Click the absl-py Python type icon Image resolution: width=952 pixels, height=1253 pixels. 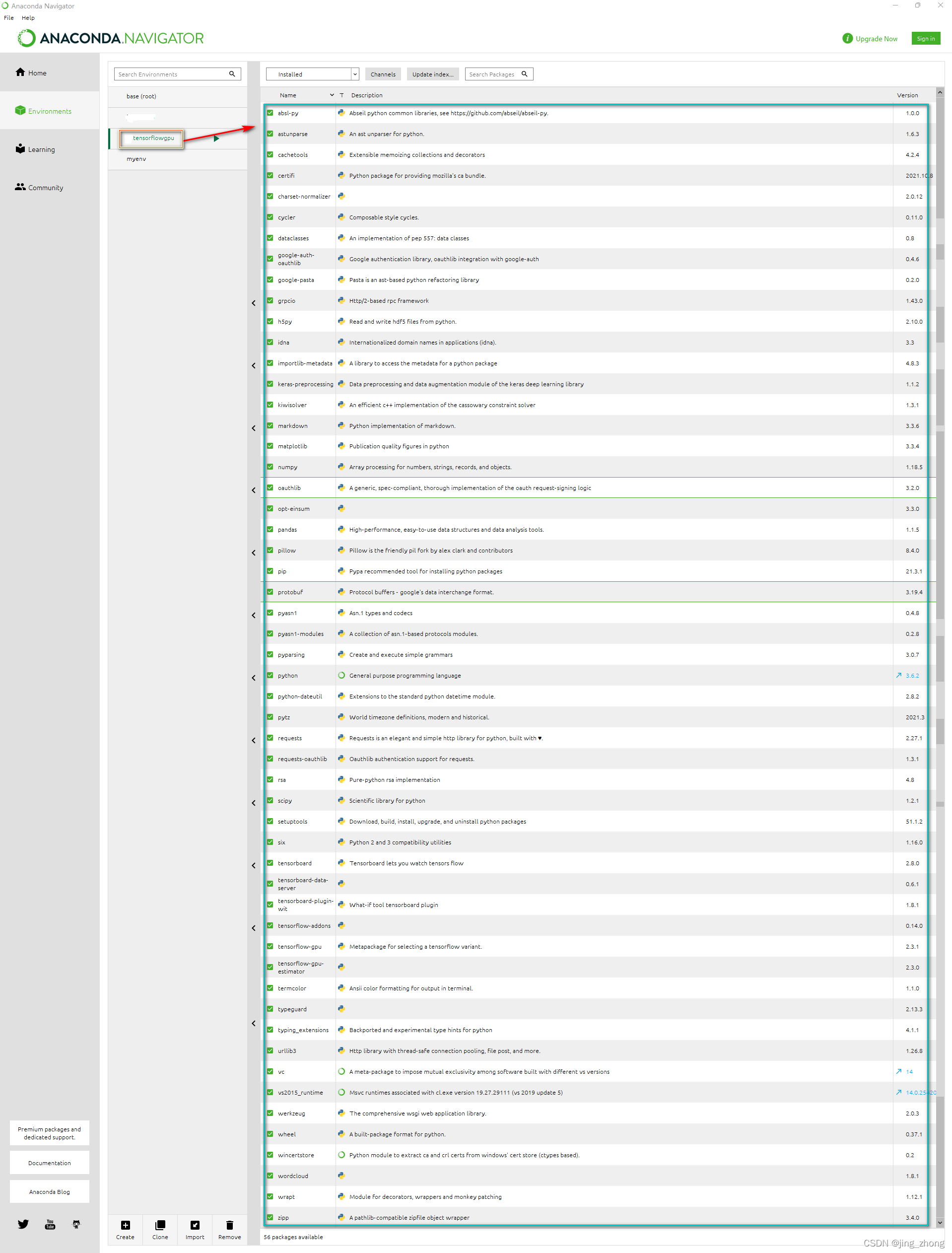click(341, 113)
